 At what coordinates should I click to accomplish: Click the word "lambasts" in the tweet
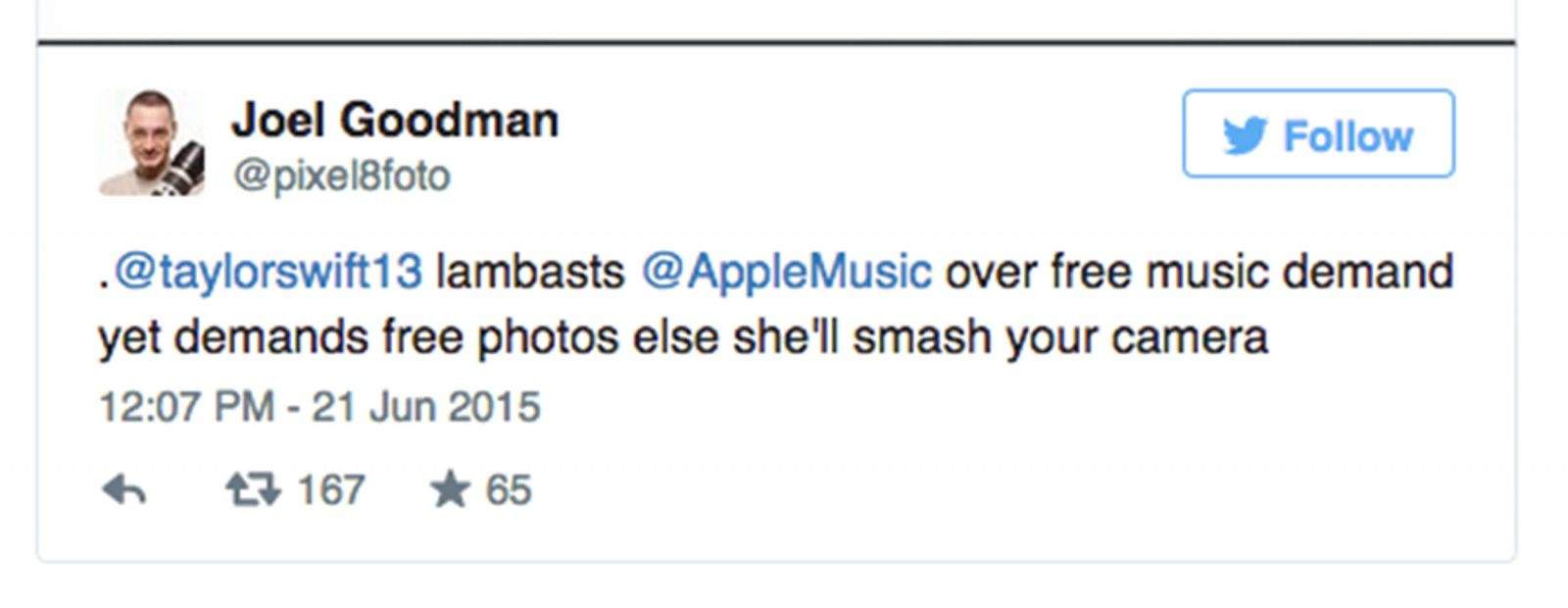530,271
